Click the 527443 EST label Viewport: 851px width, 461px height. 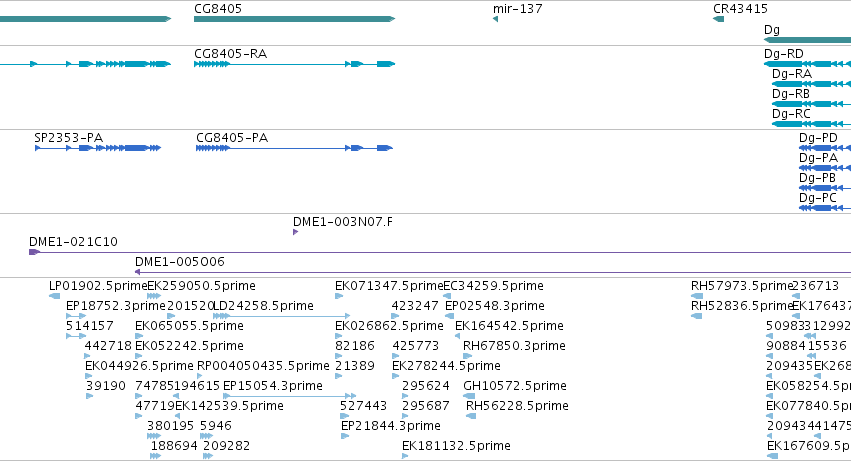click(364, 407)
